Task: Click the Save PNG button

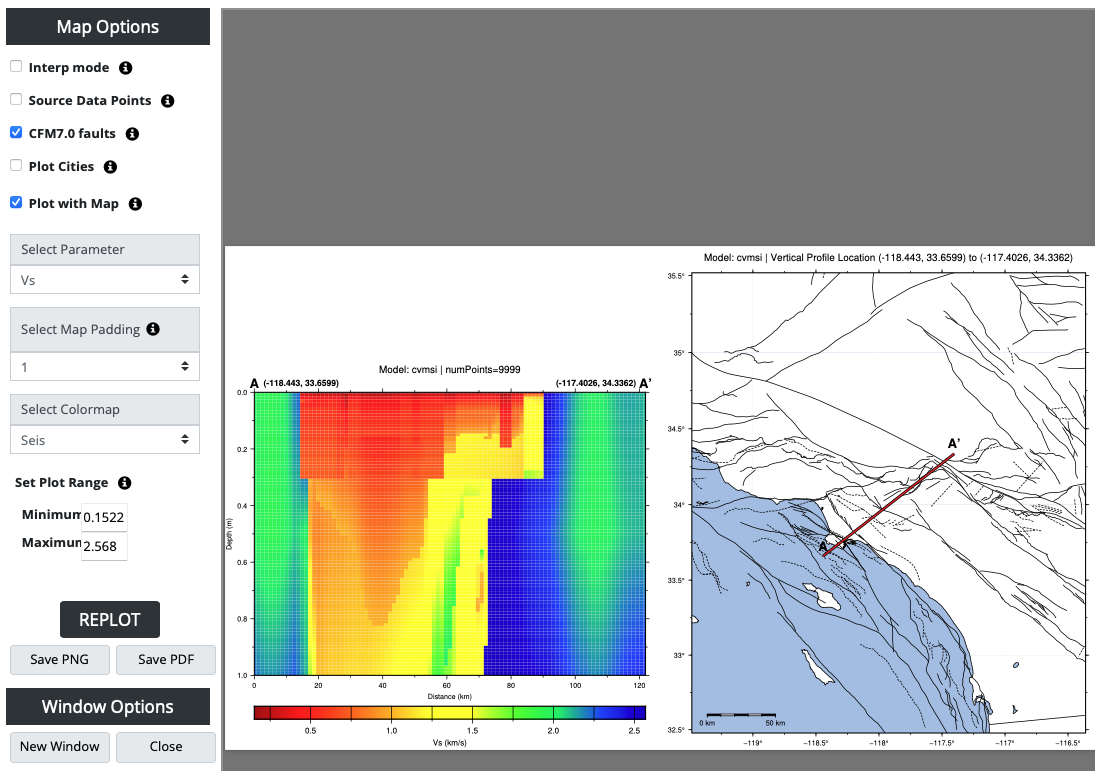Action: (59, 660)
